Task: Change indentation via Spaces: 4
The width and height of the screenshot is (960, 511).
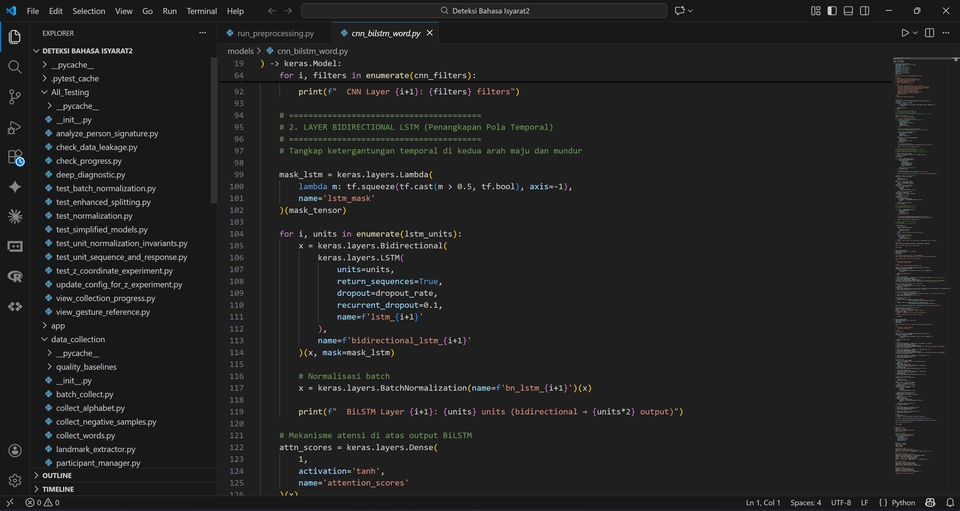Action: (x=806, y=502)
